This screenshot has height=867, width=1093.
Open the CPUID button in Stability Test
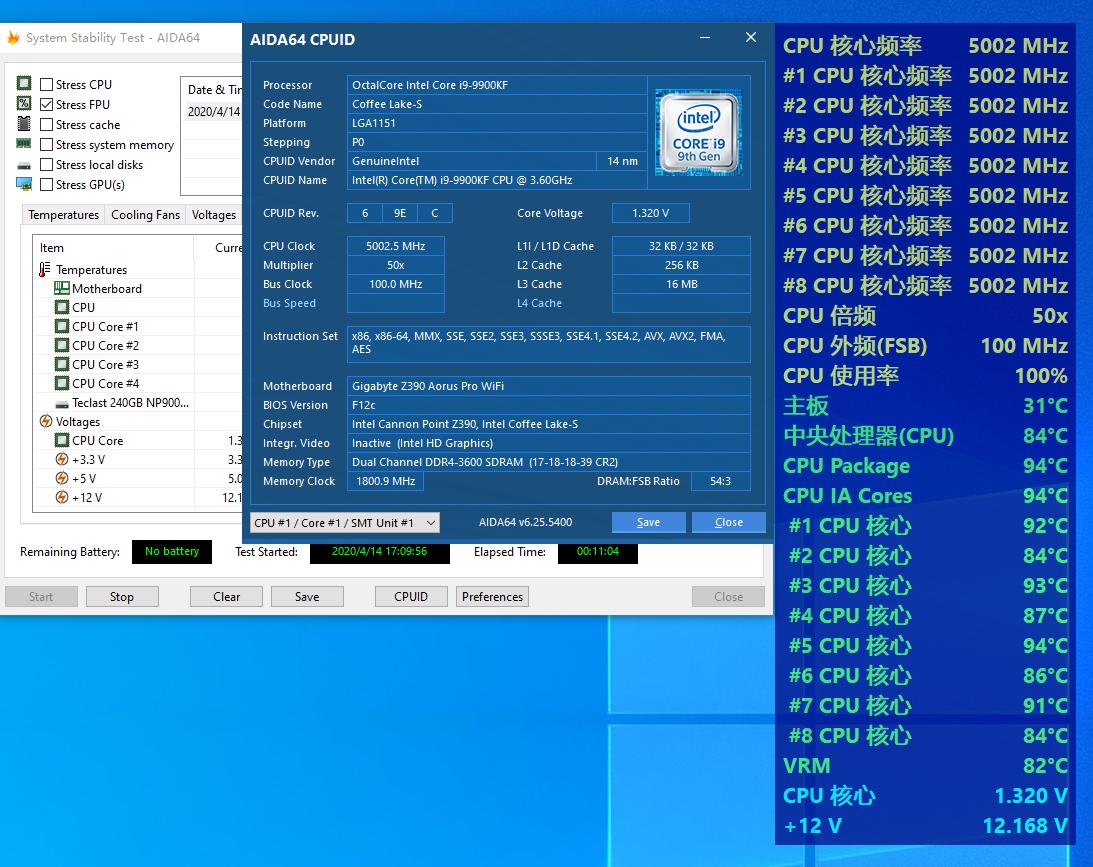coord(411,597)
